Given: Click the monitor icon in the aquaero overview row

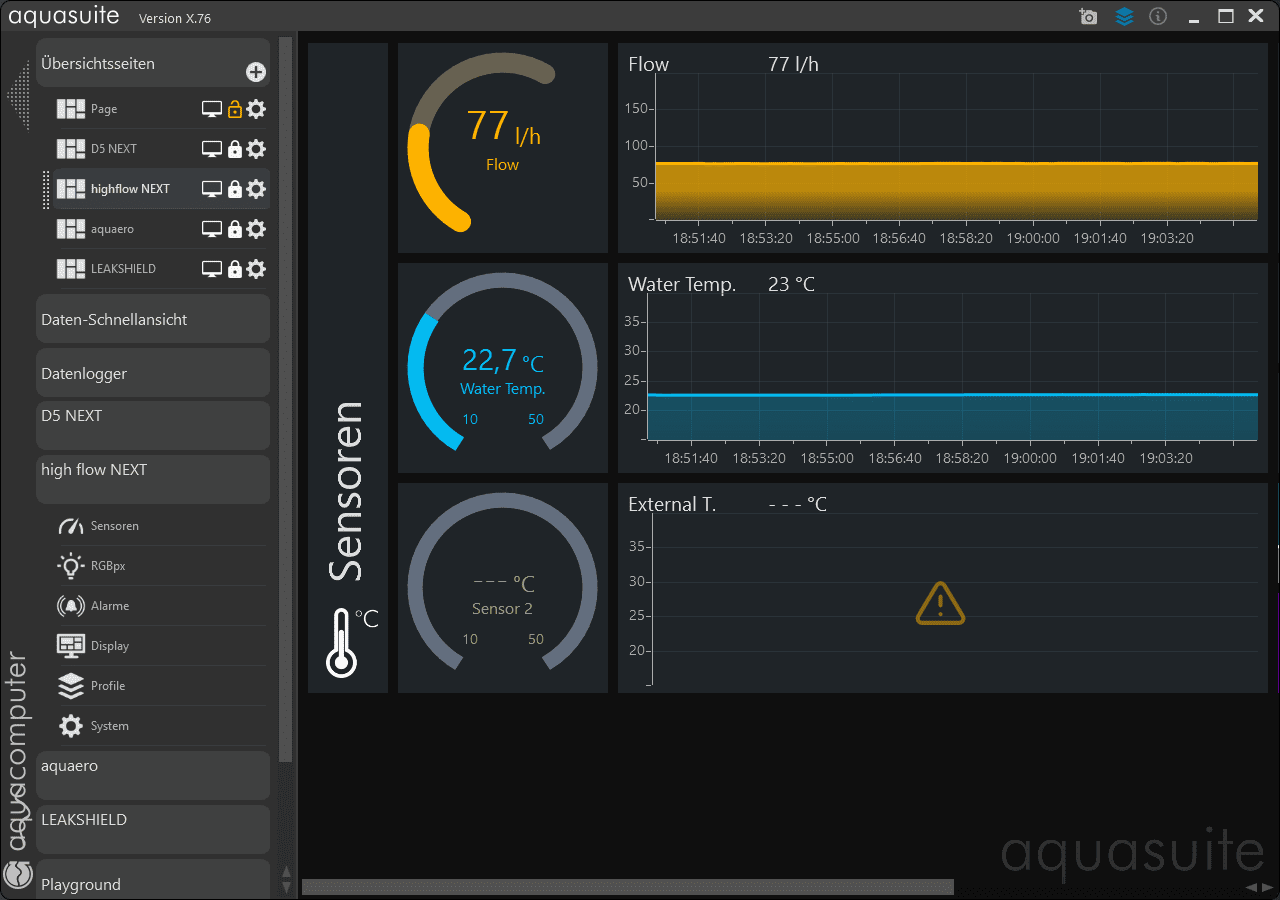Looking at the screenshot, I should 211,229.
